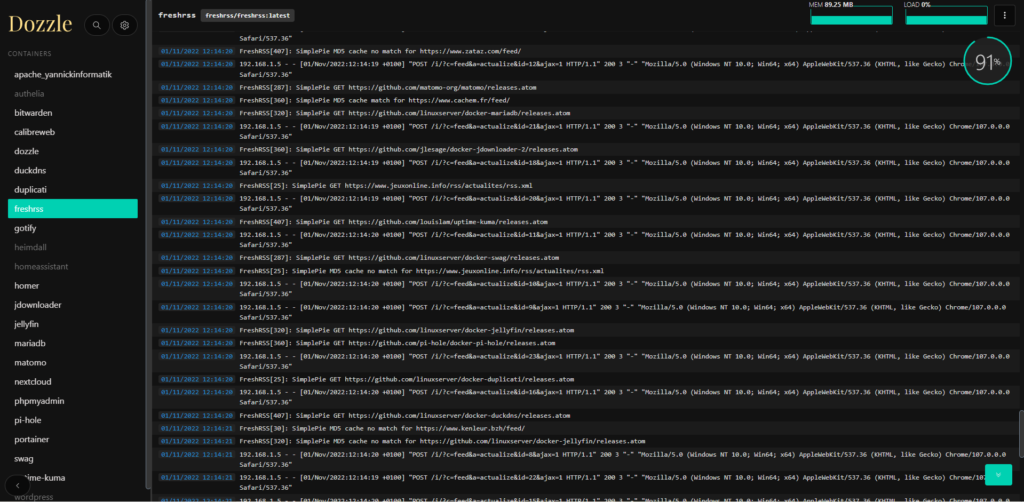Select the highlighted freshrss container

[x=72, y=208]
